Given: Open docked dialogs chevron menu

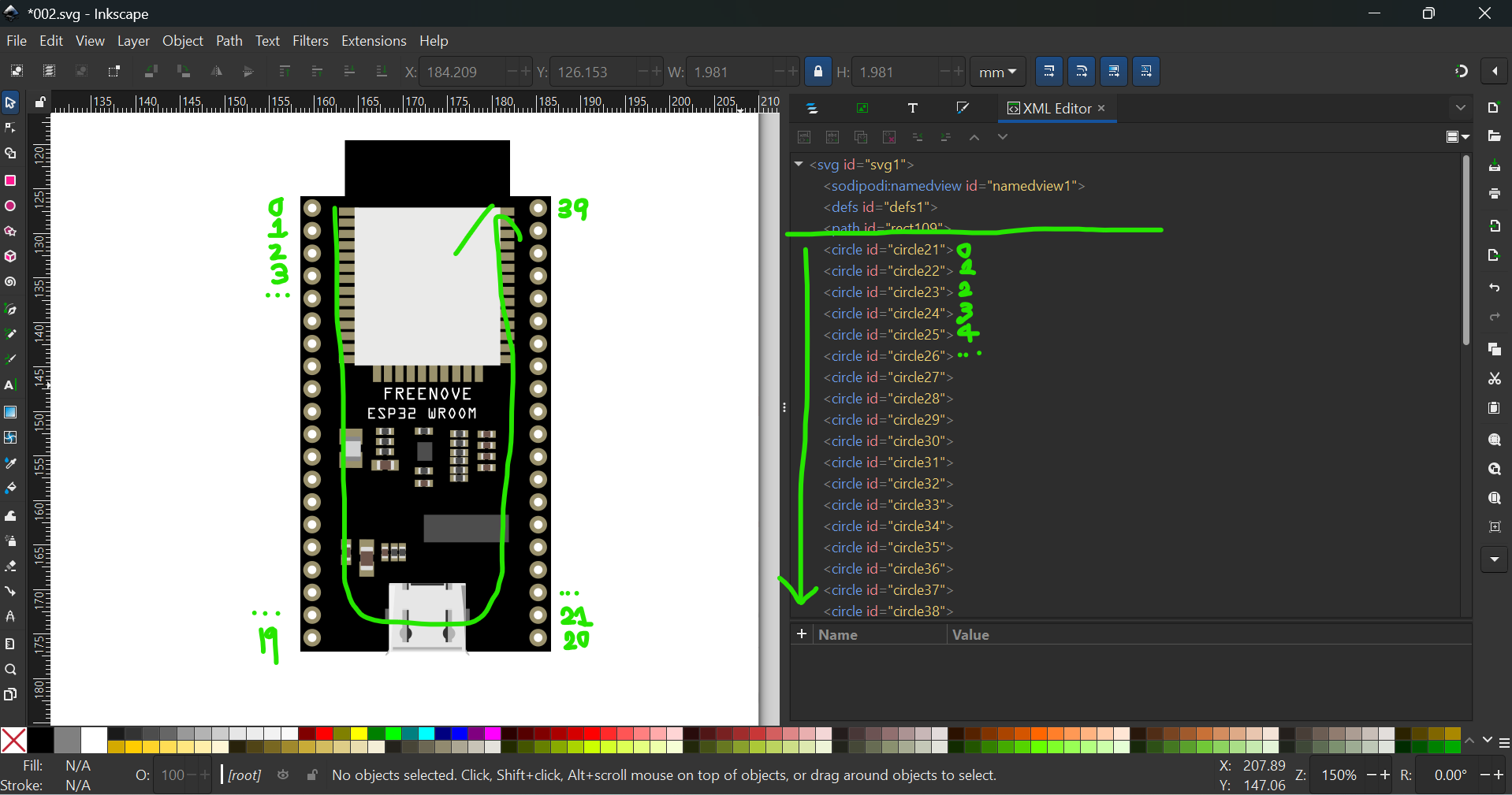Looking at the screenshot, I should pos(1461,108).
